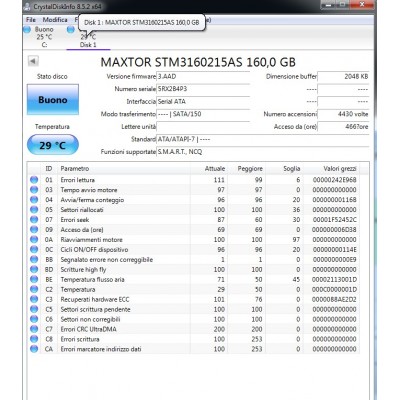Click the Numero accensioni value field

tap(343, 114)
